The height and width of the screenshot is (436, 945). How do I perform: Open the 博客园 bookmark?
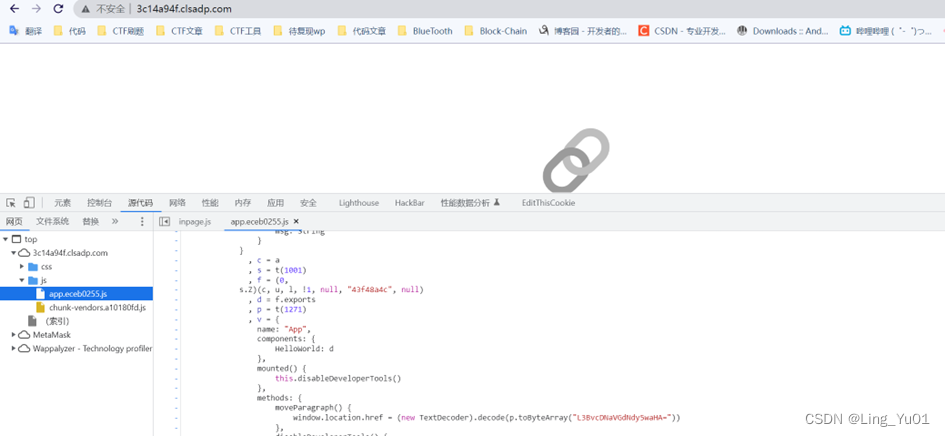[x=583, y=31]
